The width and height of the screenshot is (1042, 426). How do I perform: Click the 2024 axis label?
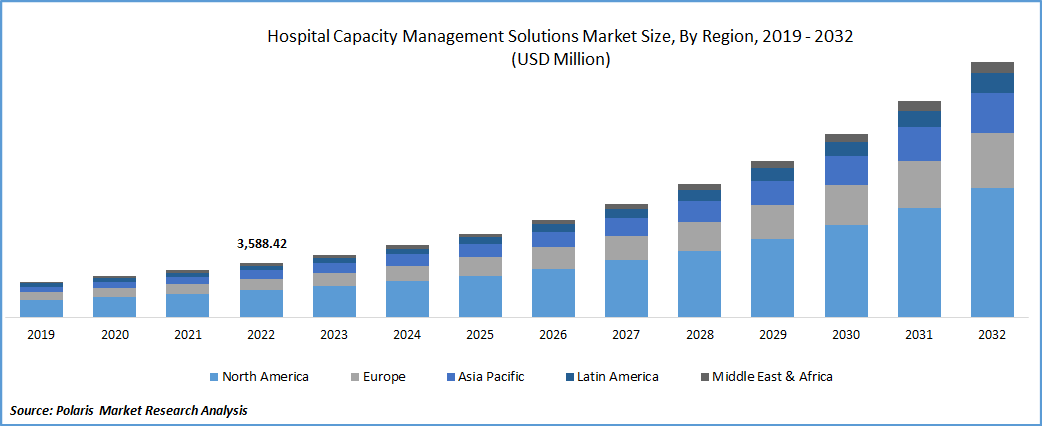pyautogui.click(x=407, y=335)
